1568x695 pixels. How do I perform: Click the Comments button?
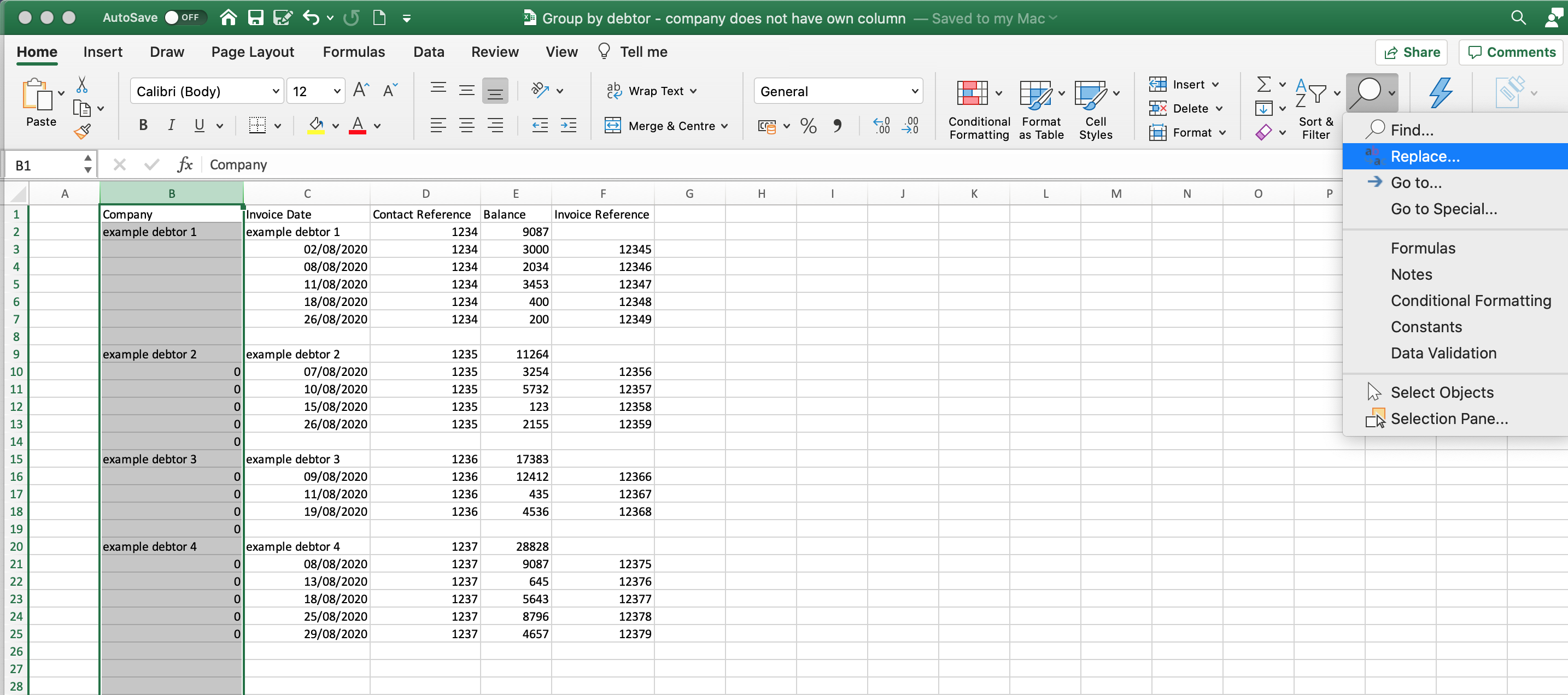click(x=1511, y=52)
